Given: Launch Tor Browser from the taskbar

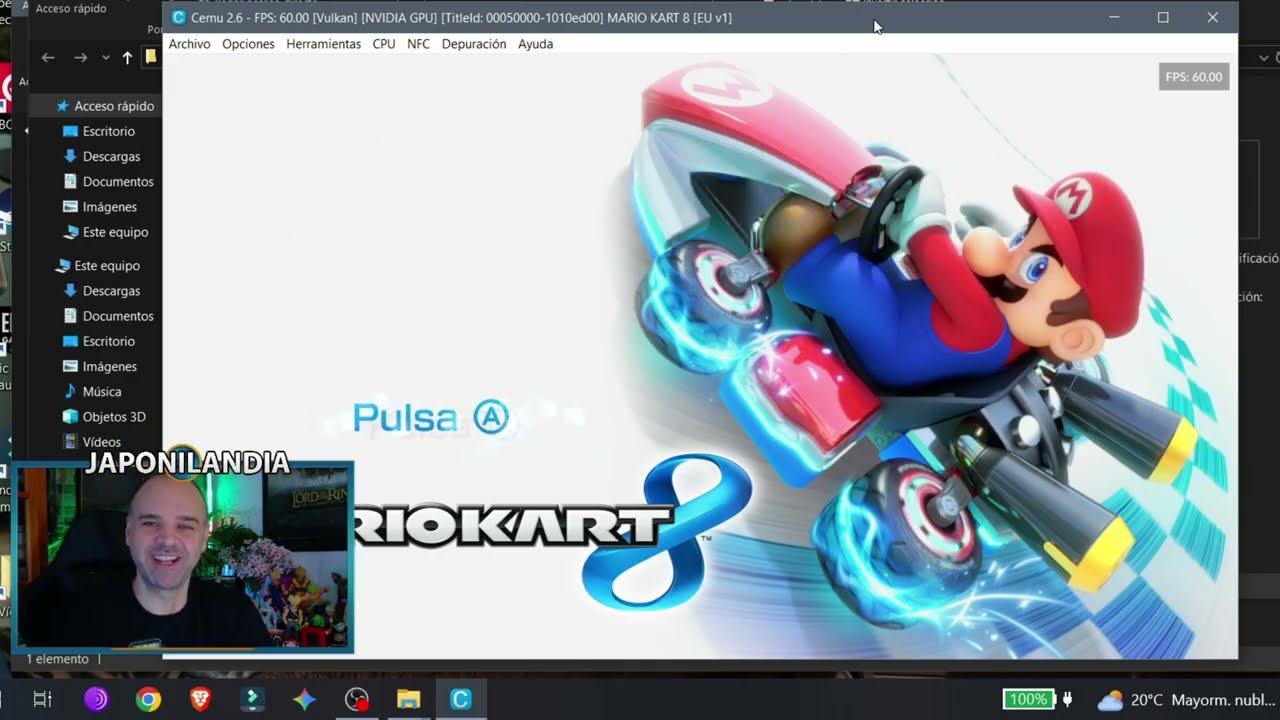Looking at the screenshot, I should [x=96, y=700].
